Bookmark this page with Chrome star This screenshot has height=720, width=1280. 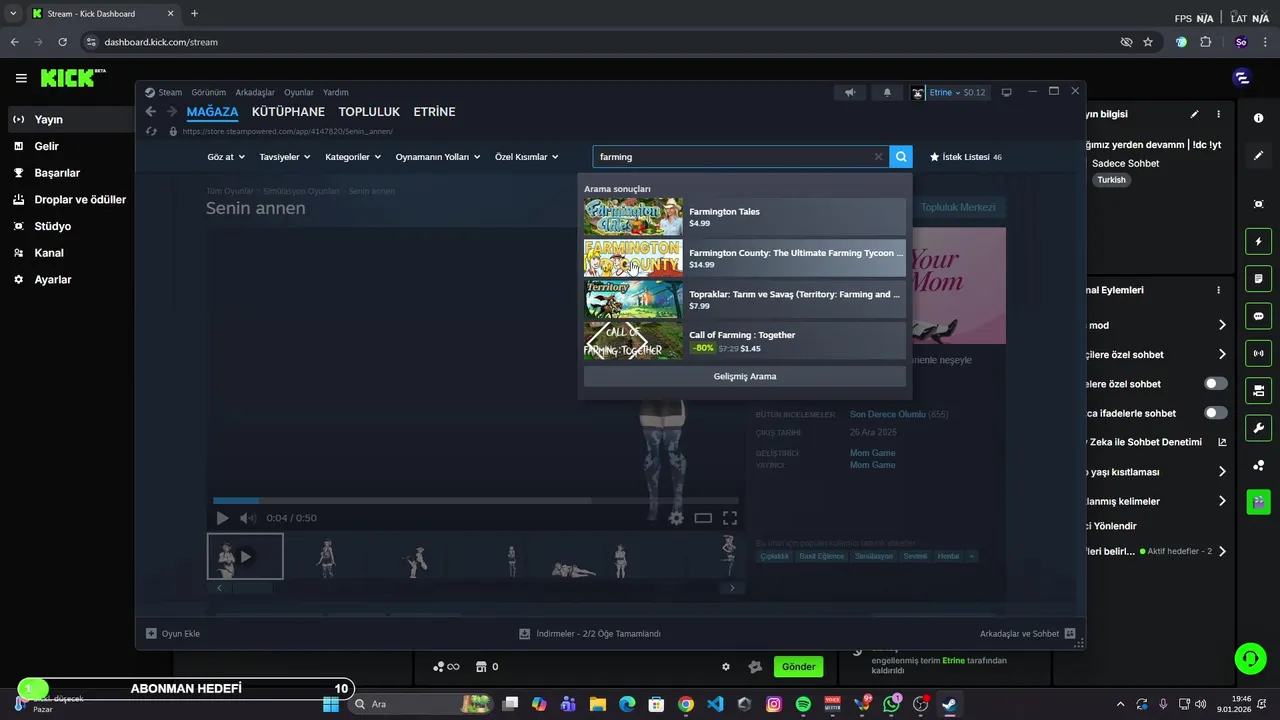1148,42
